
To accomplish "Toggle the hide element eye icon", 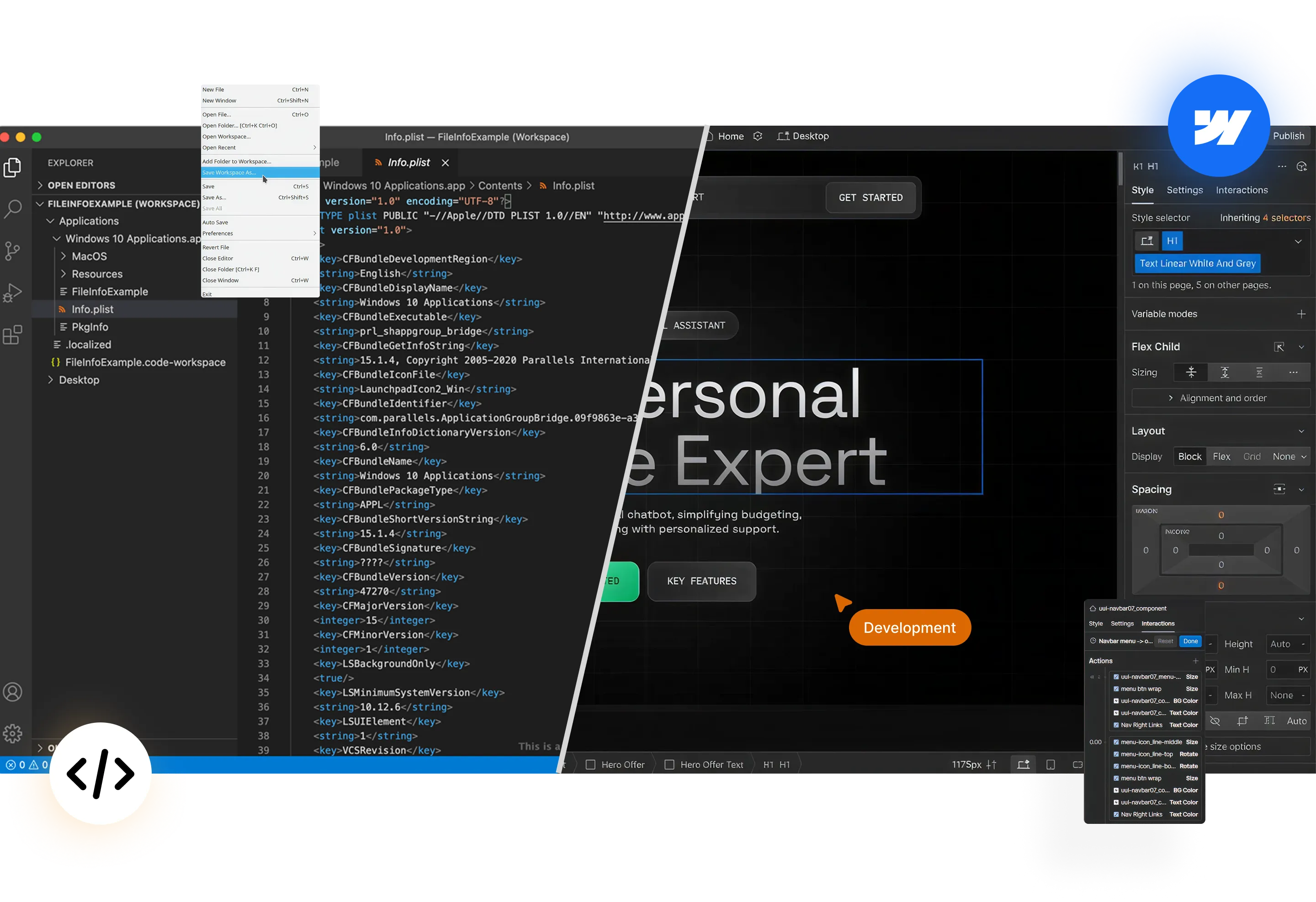I will pyautogui.click(x=1215, y=721).
